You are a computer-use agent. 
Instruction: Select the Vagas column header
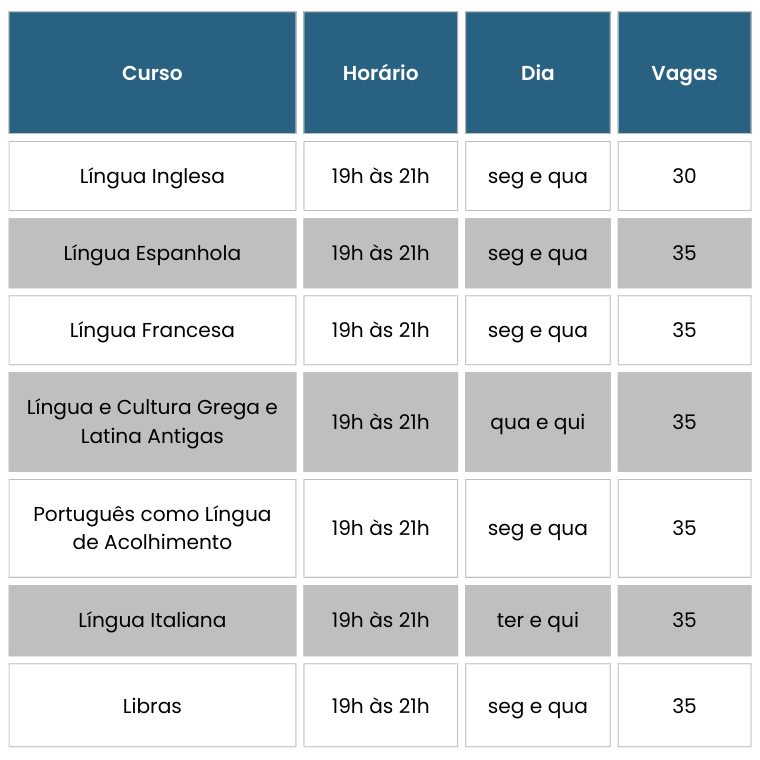point(684,73)
